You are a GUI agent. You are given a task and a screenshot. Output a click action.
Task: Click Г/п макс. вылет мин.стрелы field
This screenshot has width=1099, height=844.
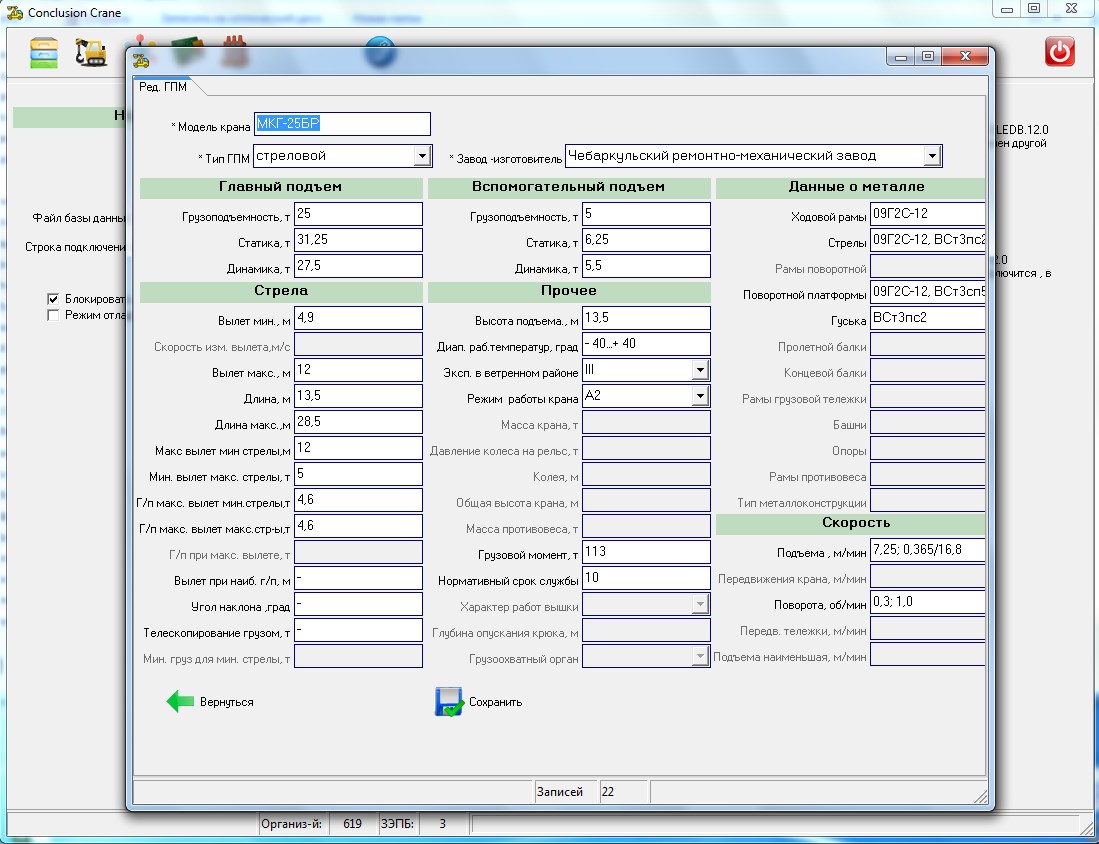pos(358,500)
